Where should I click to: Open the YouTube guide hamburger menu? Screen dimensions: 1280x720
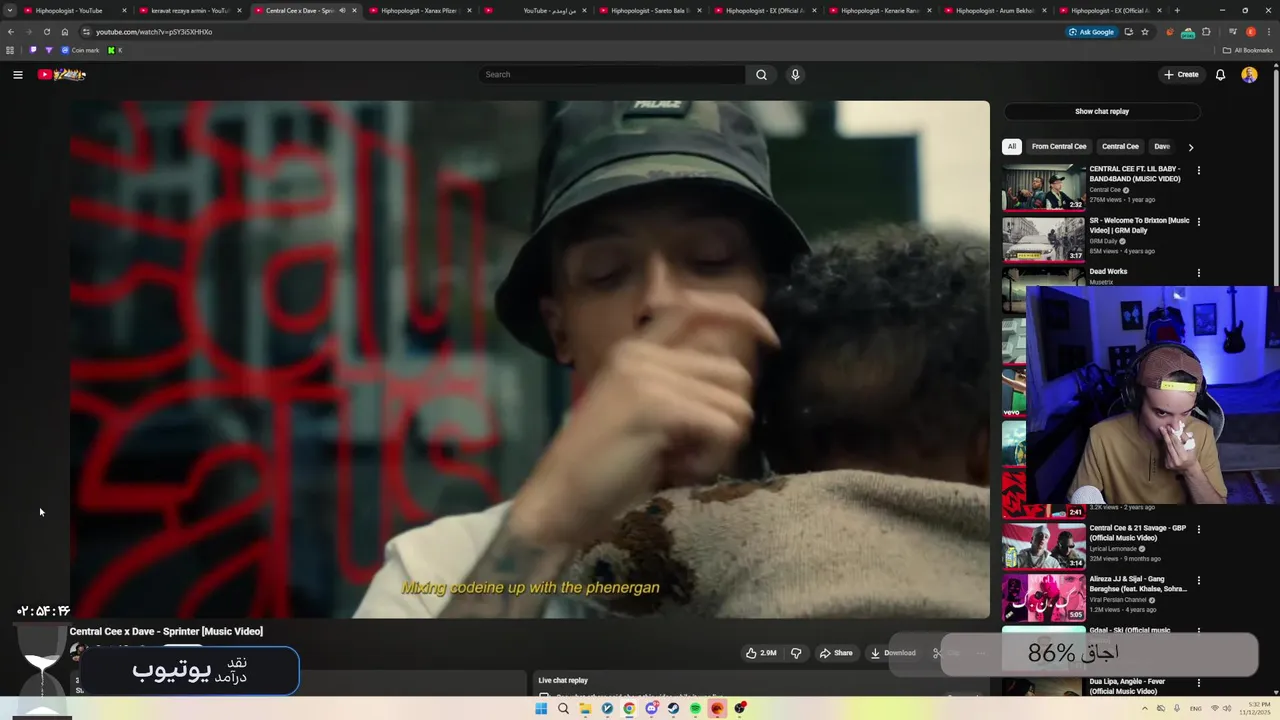[18, 74]
